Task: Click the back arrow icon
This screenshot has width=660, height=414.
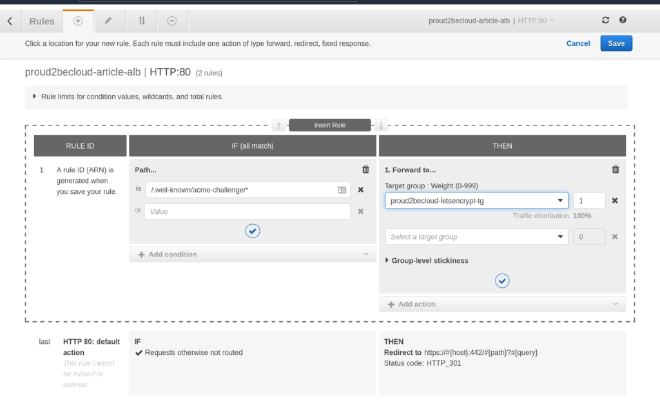Action: [10, 20]
